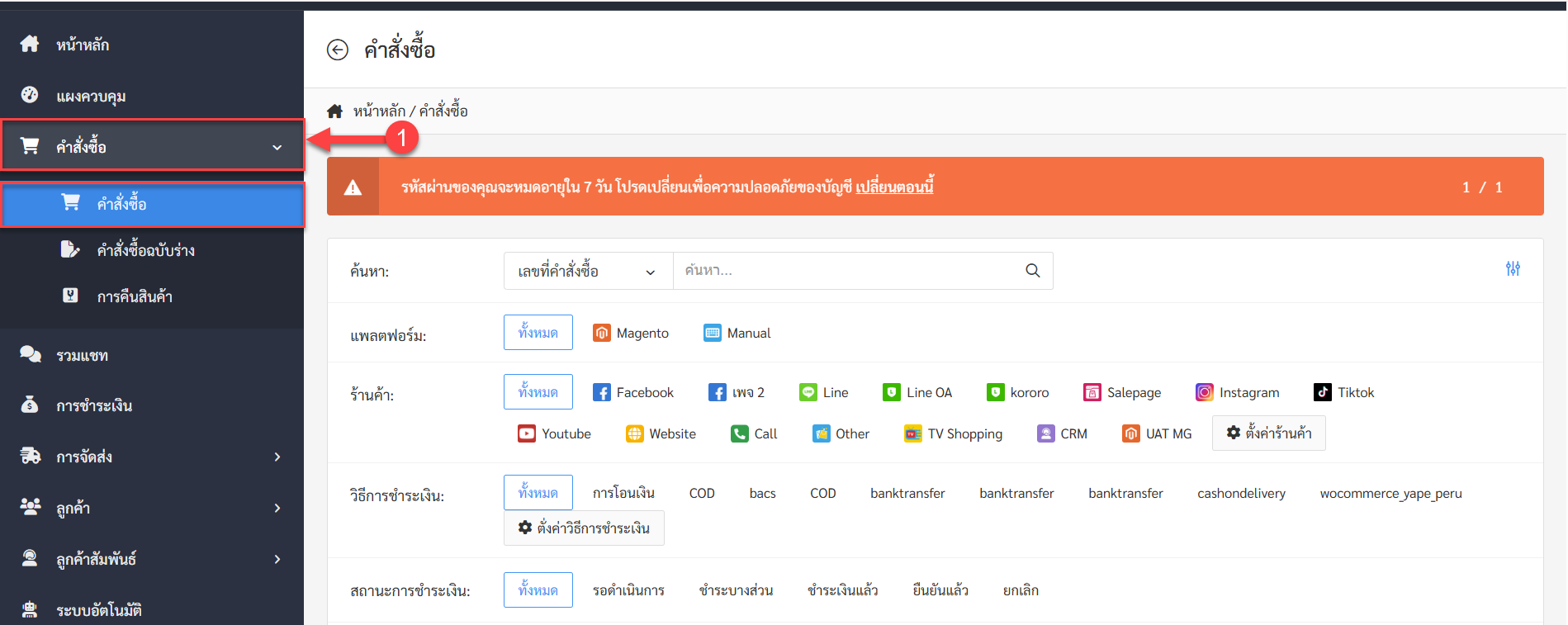Click the back arrow beside the page title
Image resolution: width=1568 pixels, height=625 pixels.
click(x=337, y=50)
